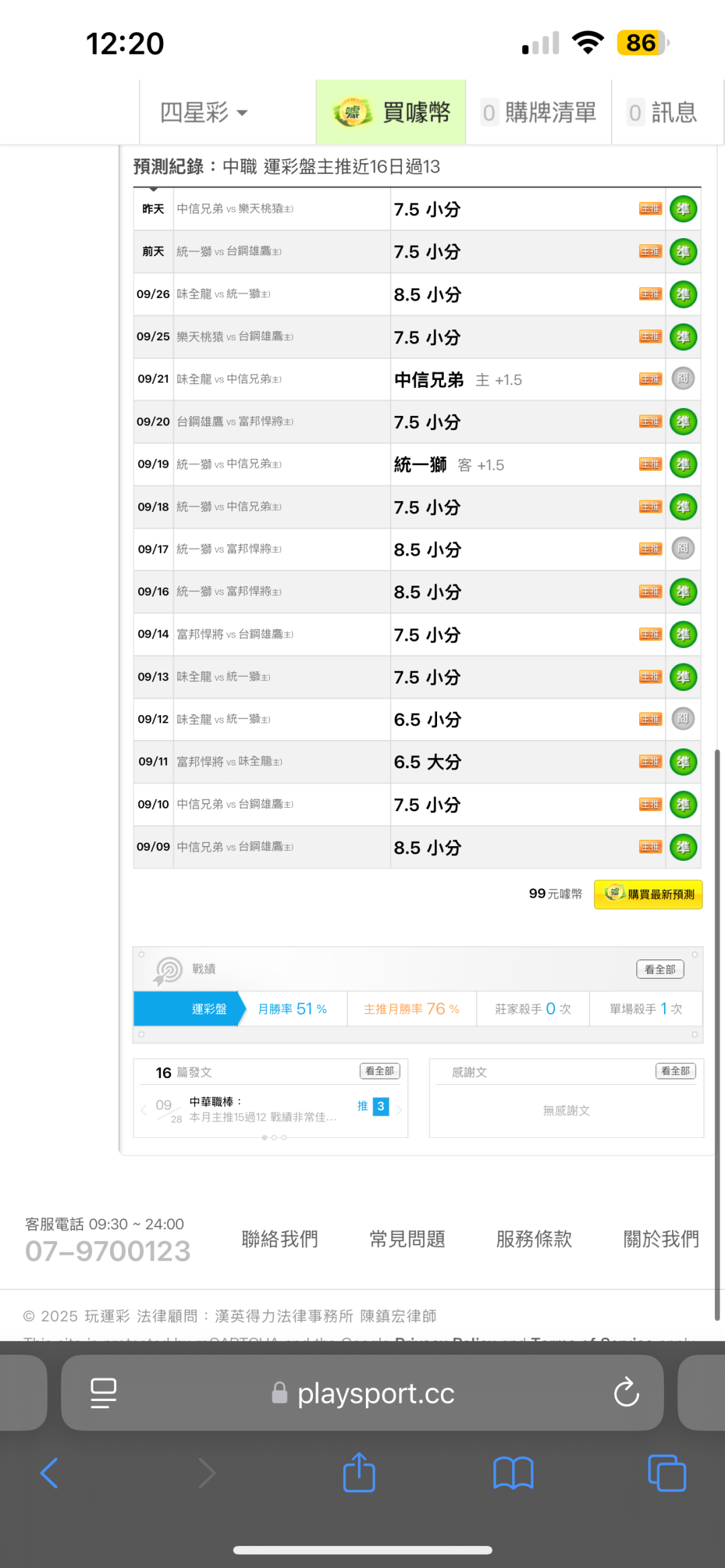
Task: Open the Safari bookmarks icon
Action: [x=513, y=1473]
